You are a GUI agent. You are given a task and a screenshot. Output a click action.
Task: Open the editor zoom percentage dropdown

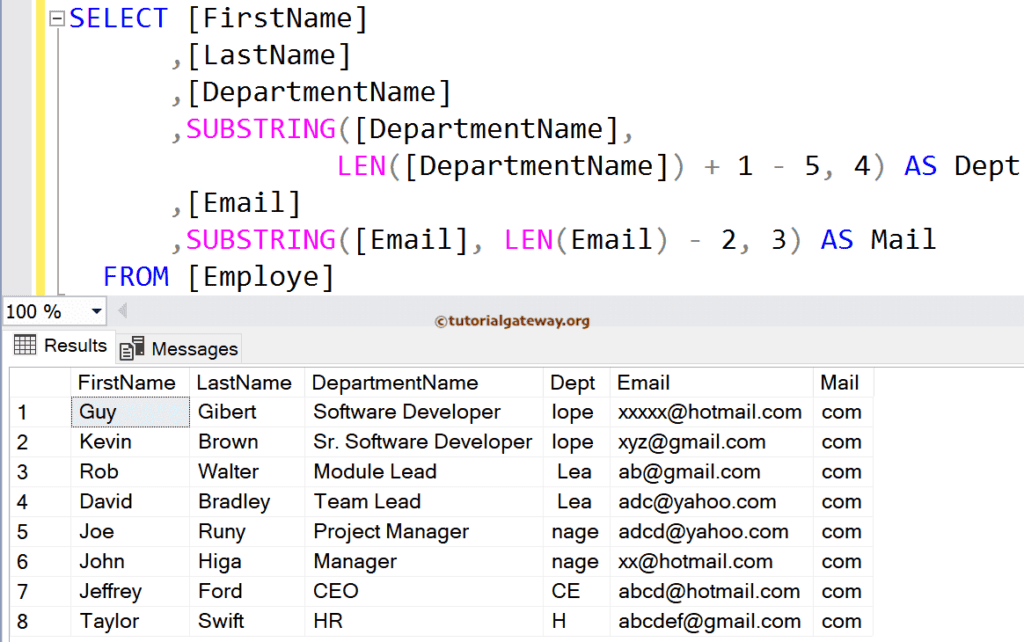click(x=96, y=311)
